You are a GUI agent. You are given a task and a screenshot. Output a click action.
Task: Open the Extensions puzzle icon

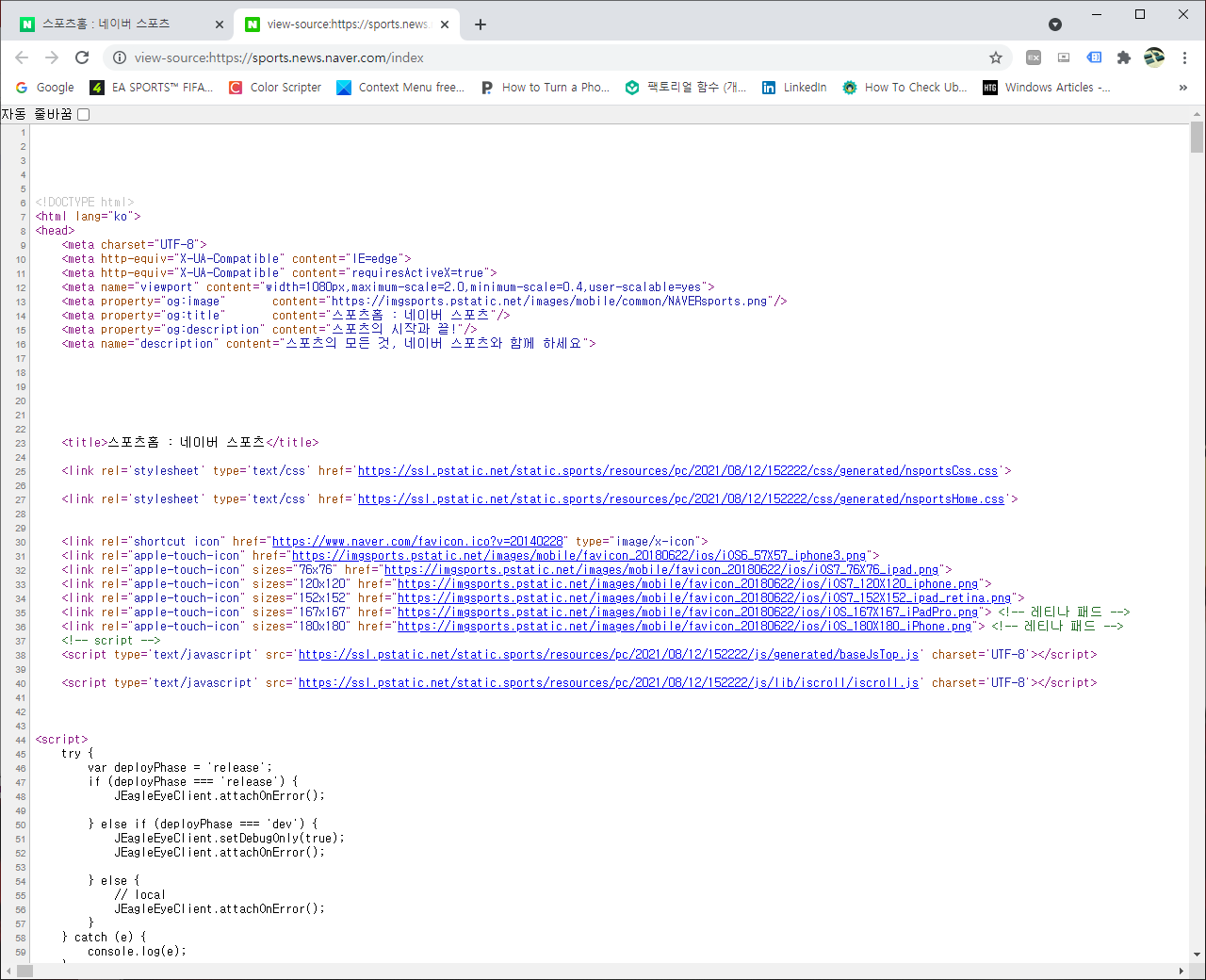click(x=1124, y=57)
